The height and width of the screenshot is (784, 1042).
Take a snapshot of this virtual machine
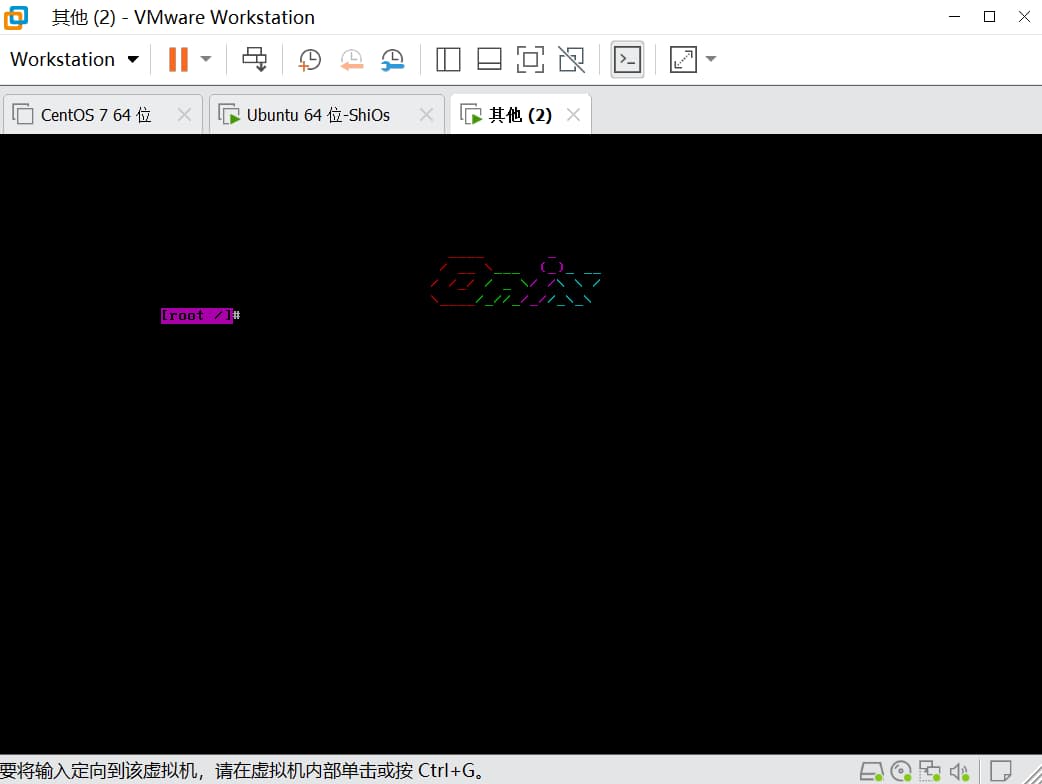click(x=309, y=59)
